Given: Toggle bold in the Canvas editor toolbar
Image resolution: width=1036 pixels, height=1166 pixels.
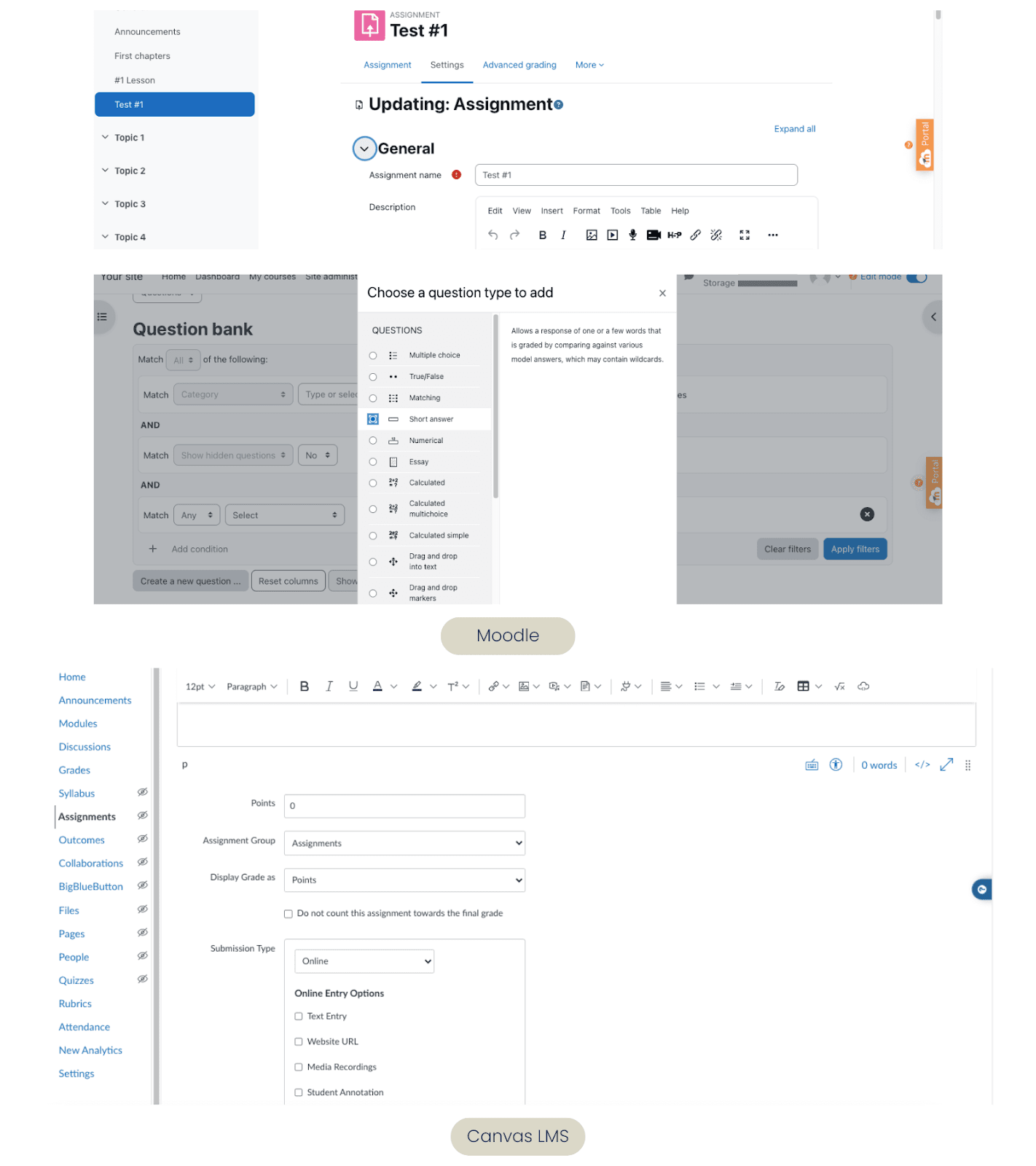Looking at the screenshot, I should 305,686.
